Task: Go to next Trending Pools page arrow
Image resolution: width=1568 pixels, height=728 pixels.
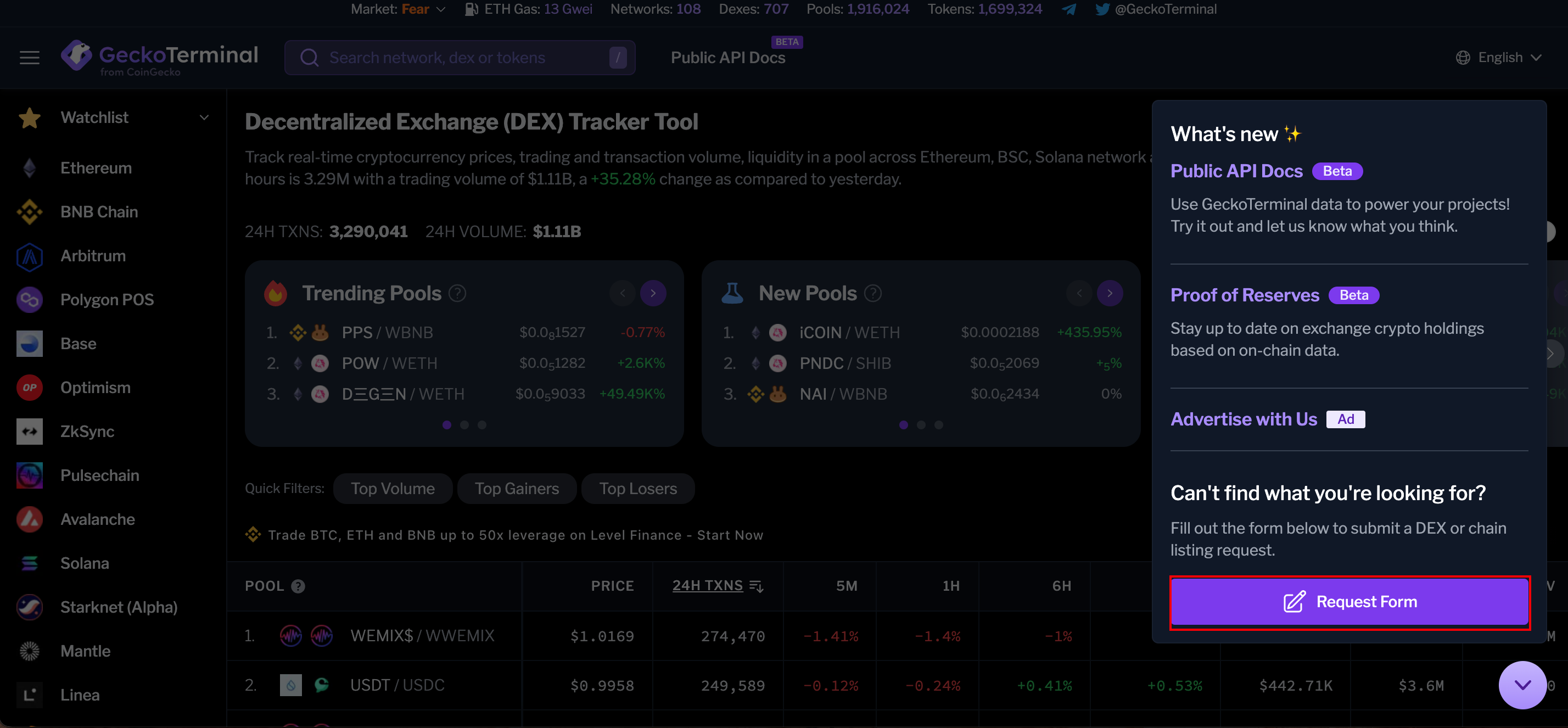Action: pos(653,293)
